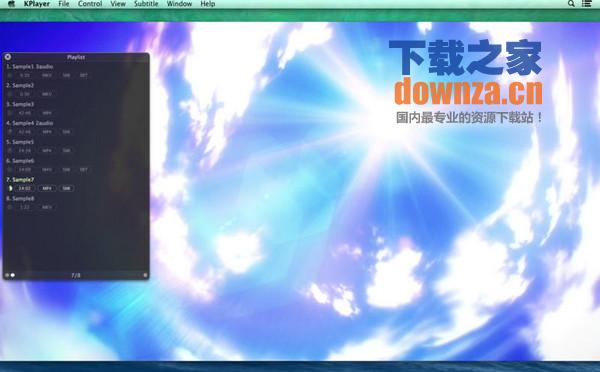Select playlist entry '5. Sample5'
The image size is (600, 372).
pyautogui.click(x=20, y=142)
